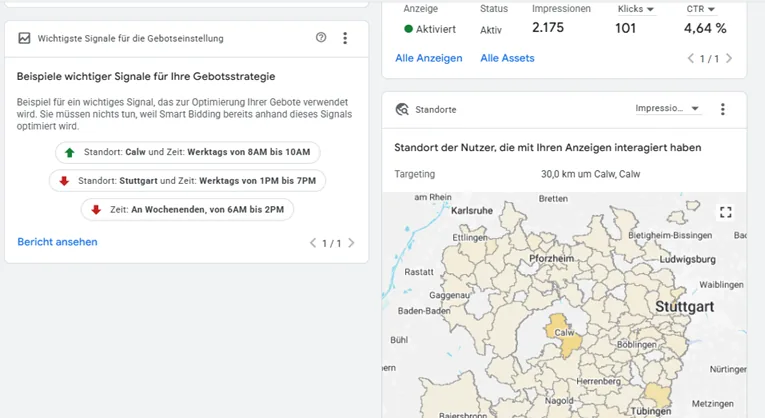Click Herrenberg label on the map
Viewport: 765px width, 418px height.
[x=599, y=381]
